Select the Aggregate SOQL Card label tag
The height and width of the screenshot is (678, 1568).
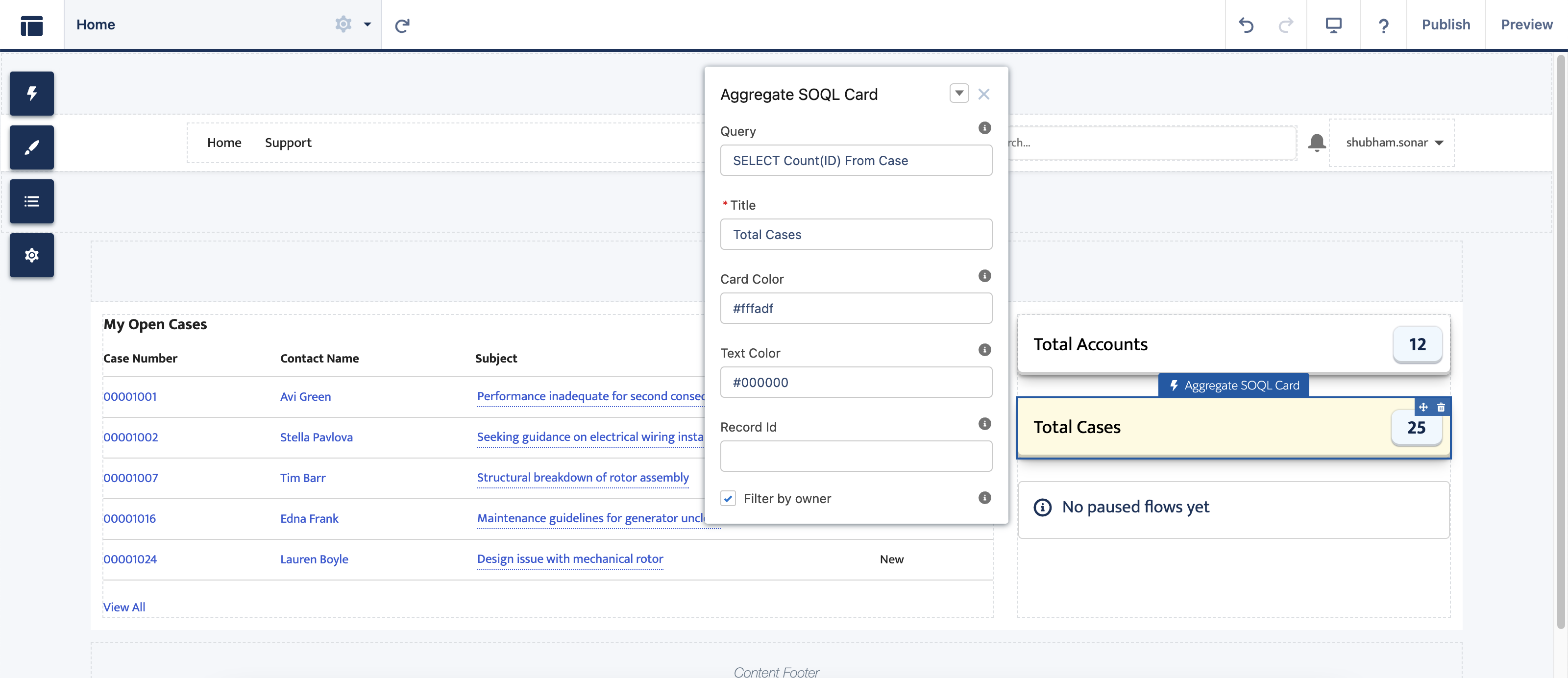point(1233,385)
